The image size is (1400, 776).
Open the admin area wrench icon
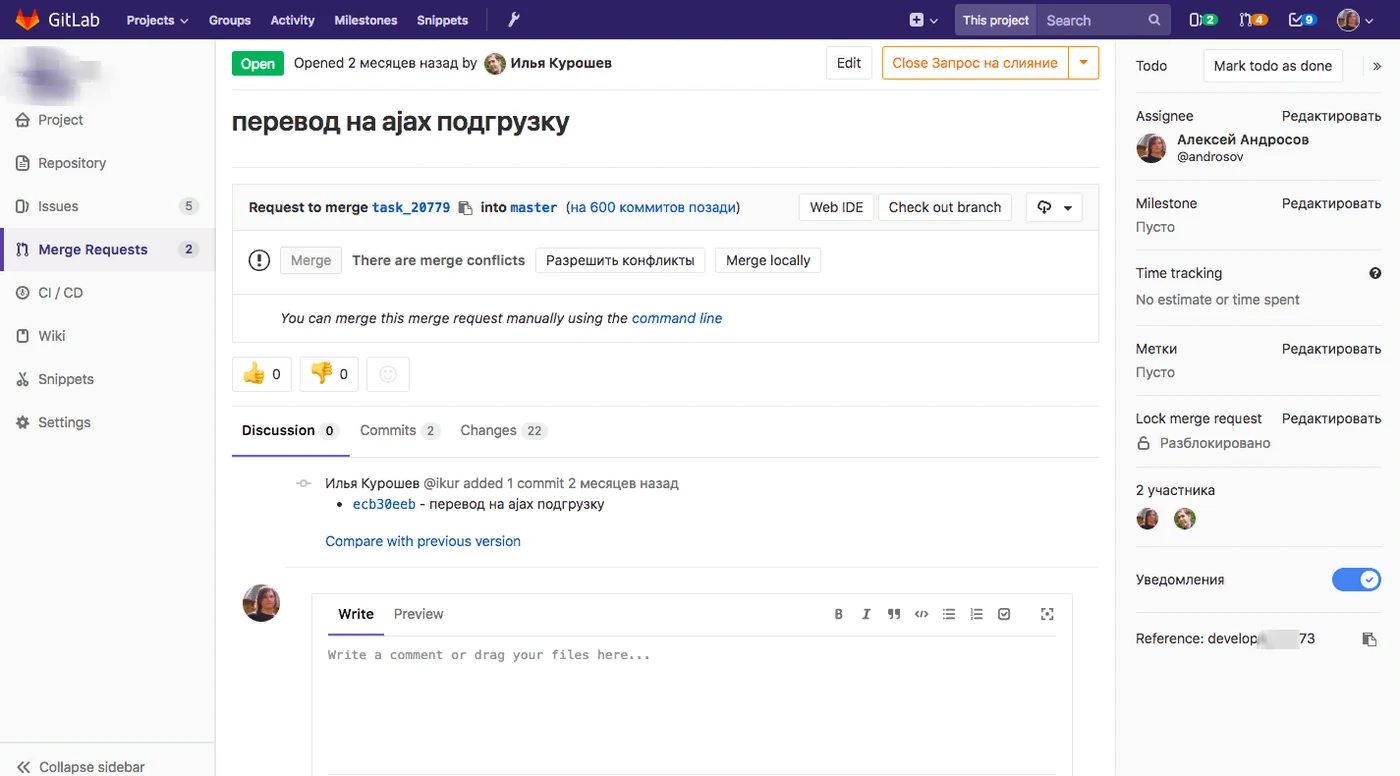tap(514, 20)
